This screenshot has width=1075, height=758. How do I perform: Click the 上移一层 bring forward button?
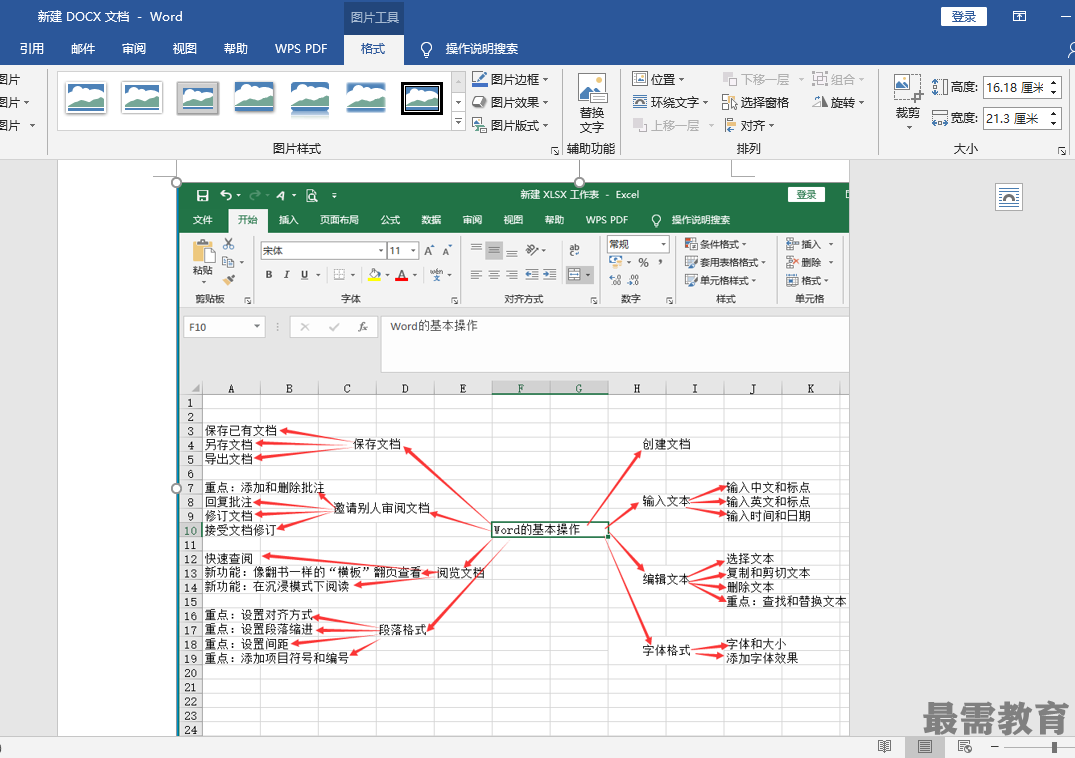673,125
